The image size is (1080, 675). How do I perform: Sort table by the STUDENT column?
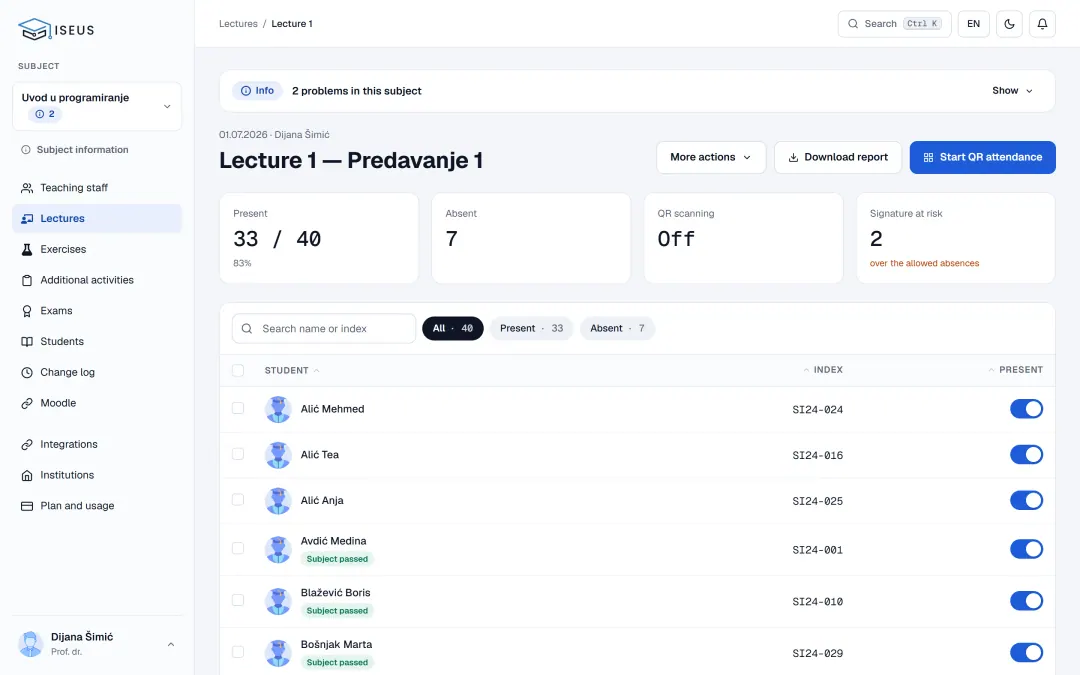point(292,371)
